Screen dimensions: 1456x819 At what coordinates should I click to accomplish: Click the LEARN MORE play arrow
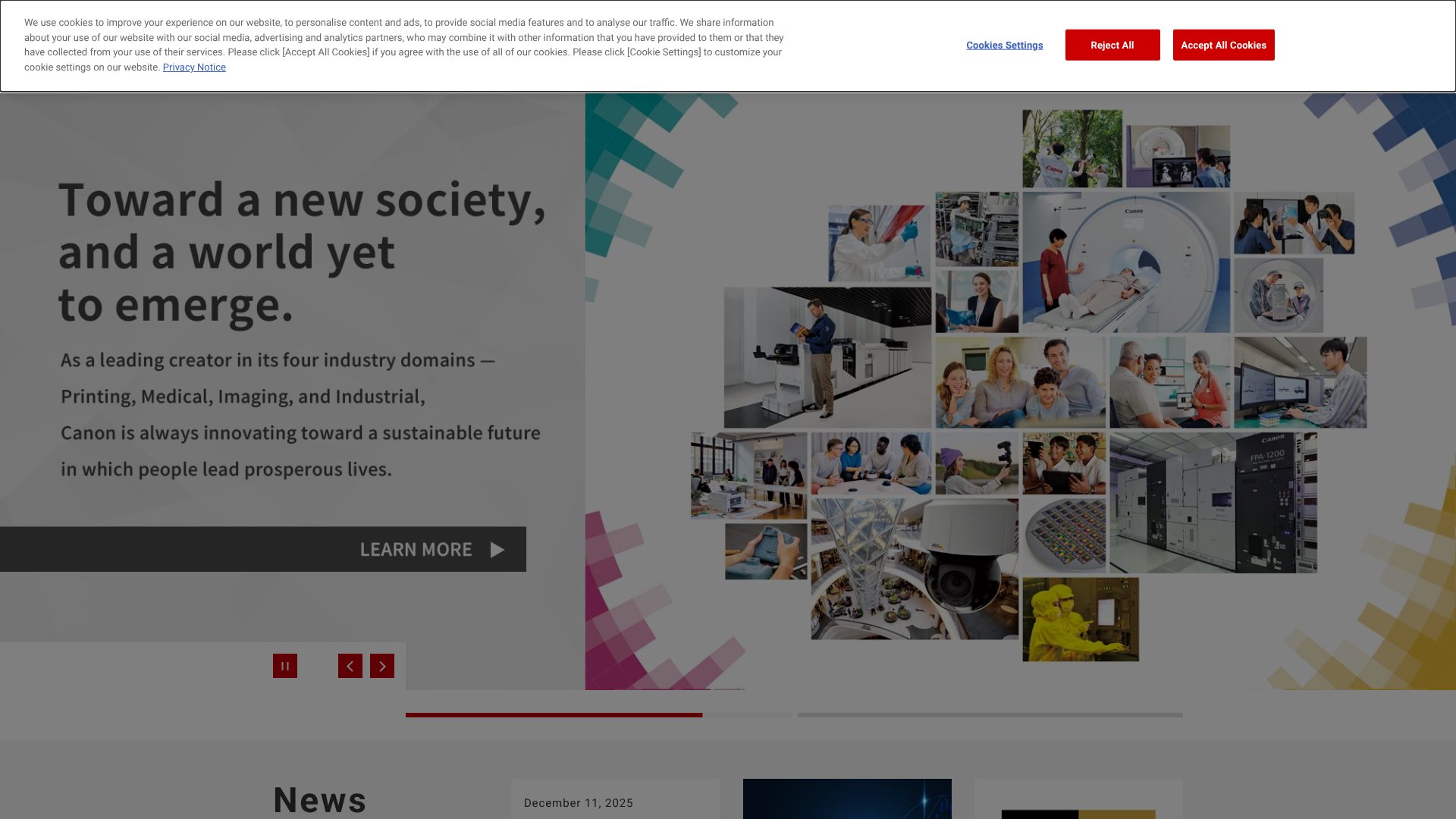497,550
